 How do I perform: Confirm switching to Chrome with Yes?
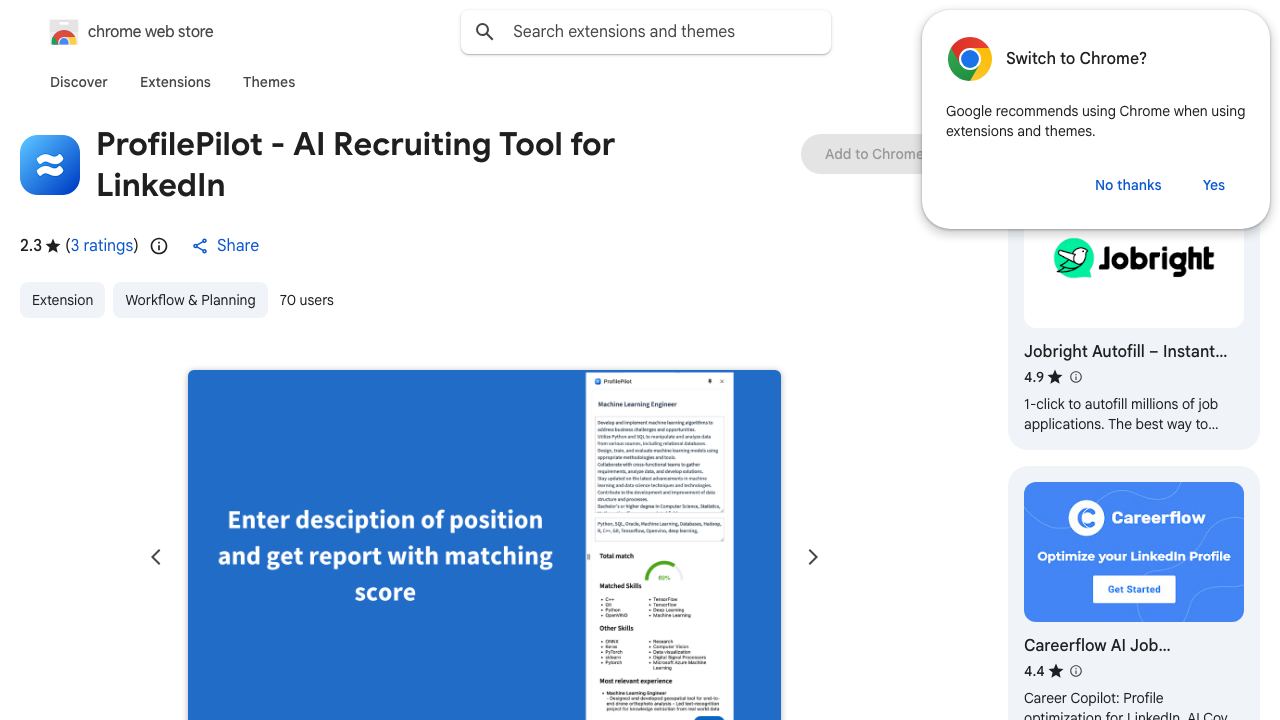(x=1214, y=185)
